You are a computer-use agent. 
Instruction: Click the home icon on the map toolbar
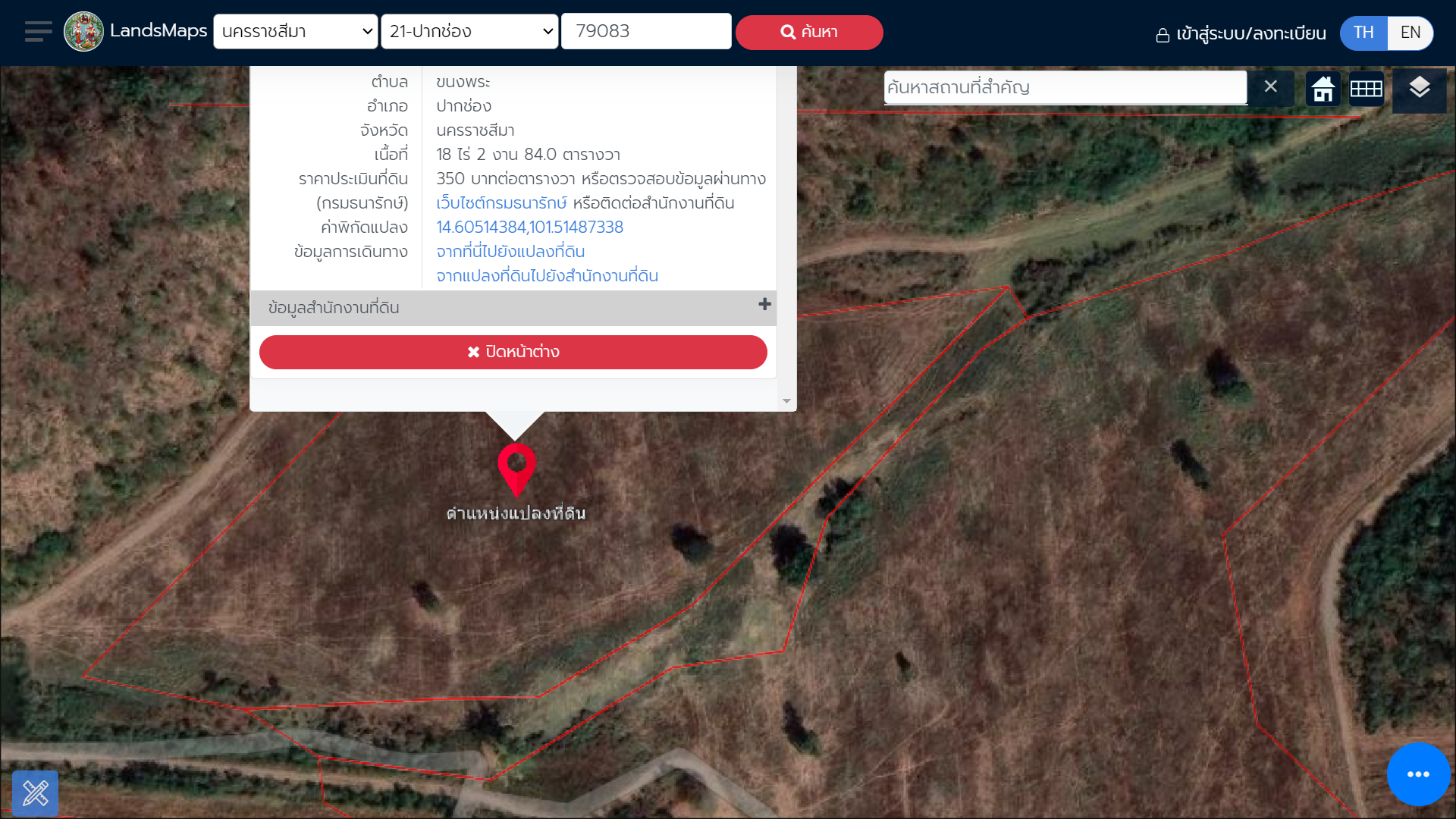coord(1323,89)
